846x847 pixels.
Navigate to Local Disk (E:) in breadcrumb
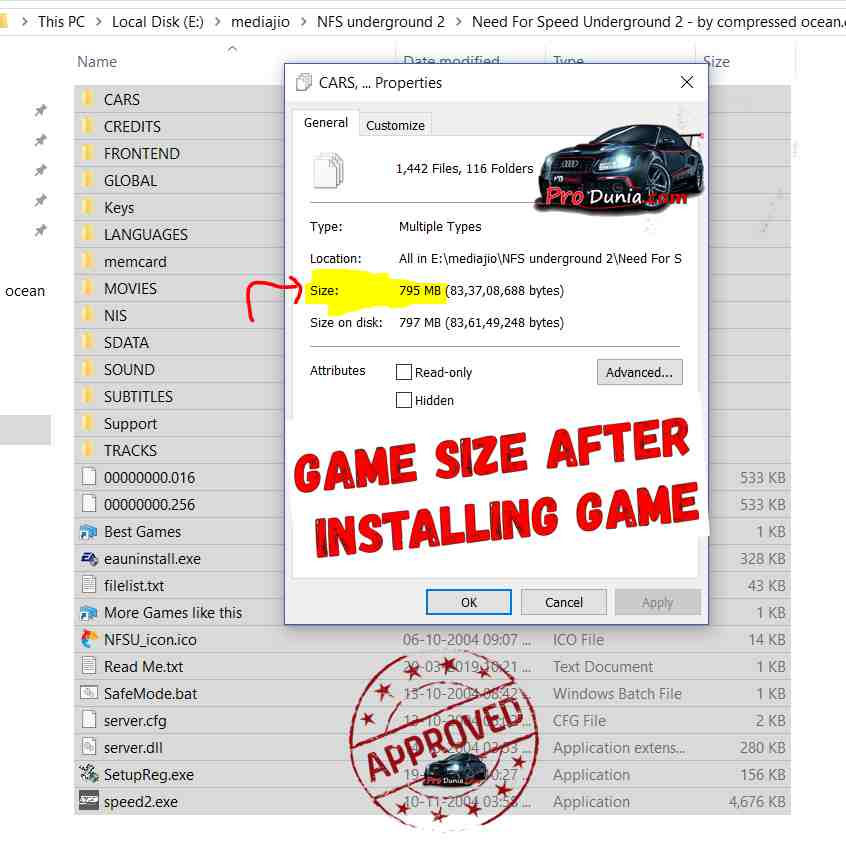coord(158,22)
